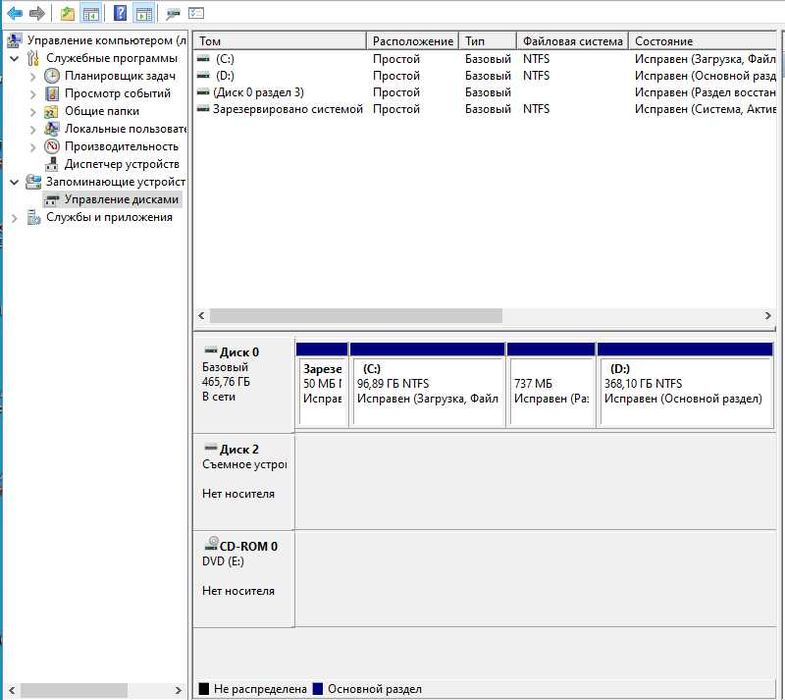Click the log icon beside Просмотр событий
Screen dimensions: 785x700
tap(52, 94)
